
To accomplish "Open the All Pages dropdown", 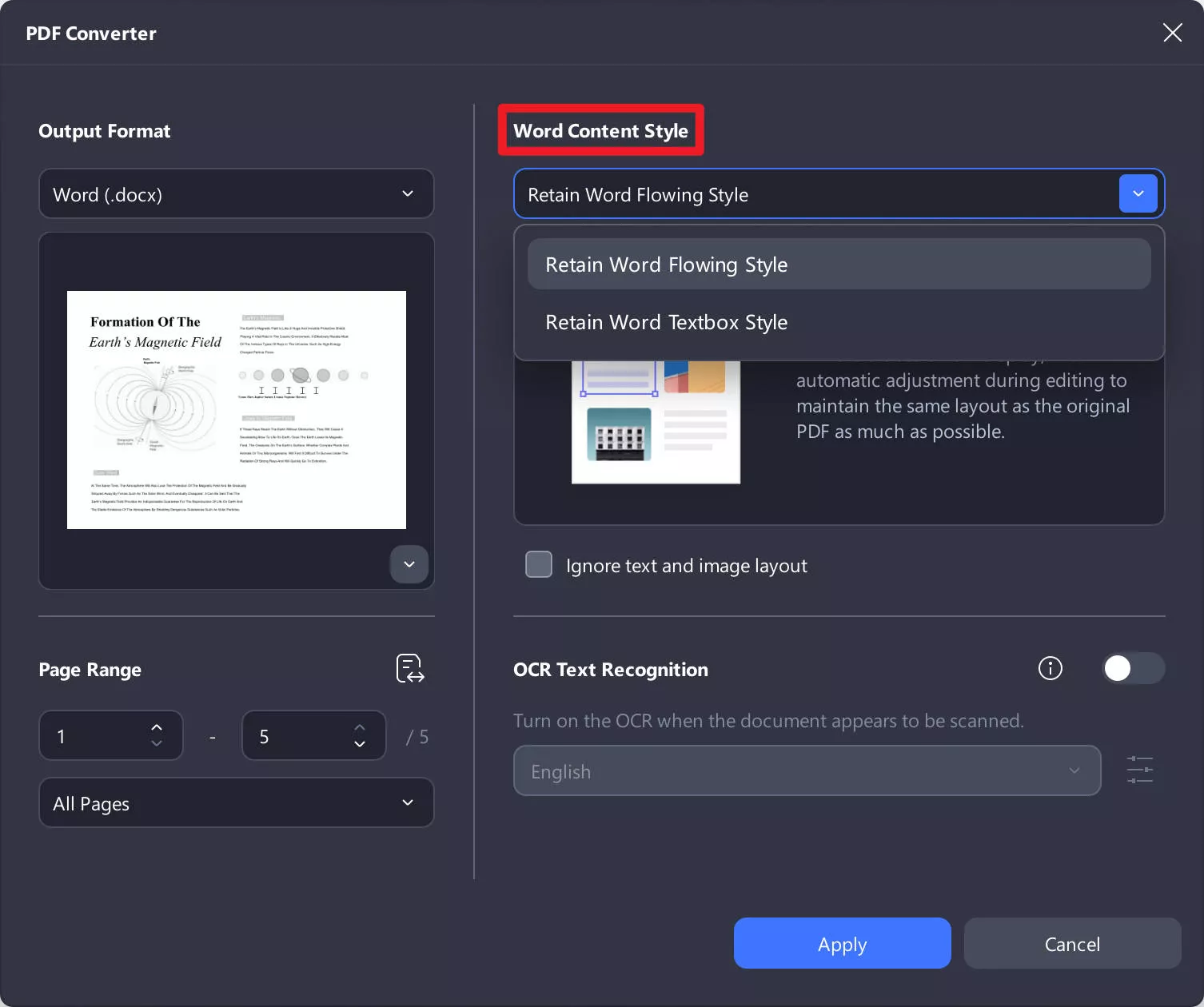I will pos(236,802).
